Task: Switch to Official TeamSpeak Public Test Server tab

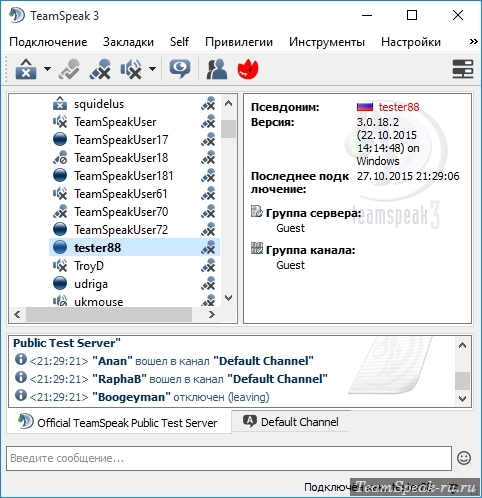Action: [119, 423]
